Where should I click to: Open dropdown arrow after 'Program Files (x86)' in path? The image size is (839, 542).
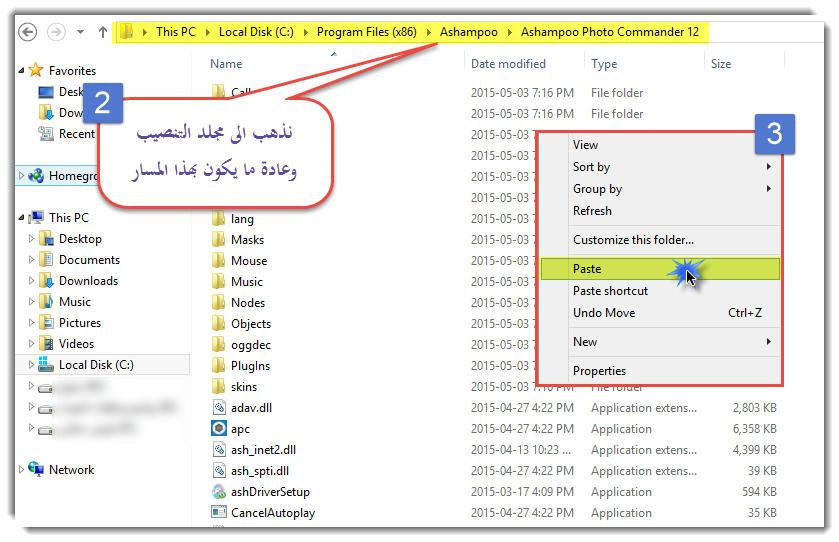(x=429, y=32)
